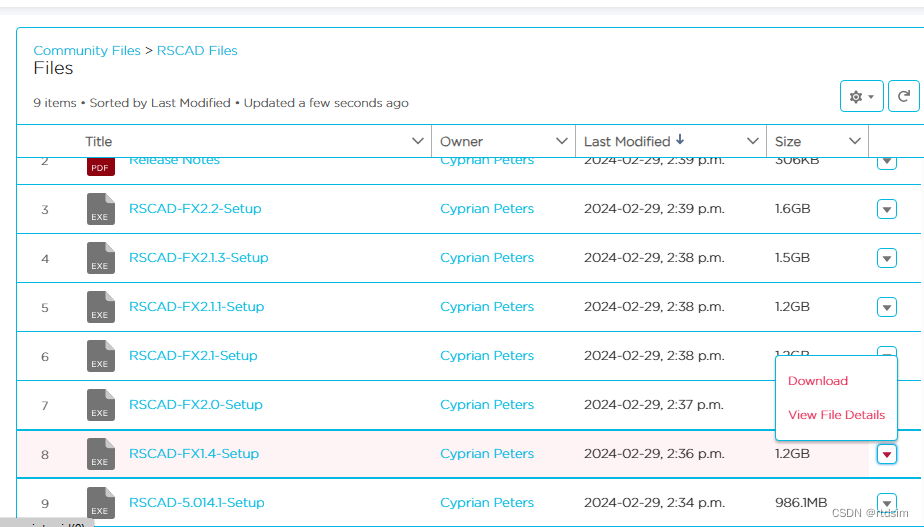This screenshot has height=527, width=924.
Task: Show actions for RSCAD-5.014.1-Setup row
Action: [x=886, y=502]
